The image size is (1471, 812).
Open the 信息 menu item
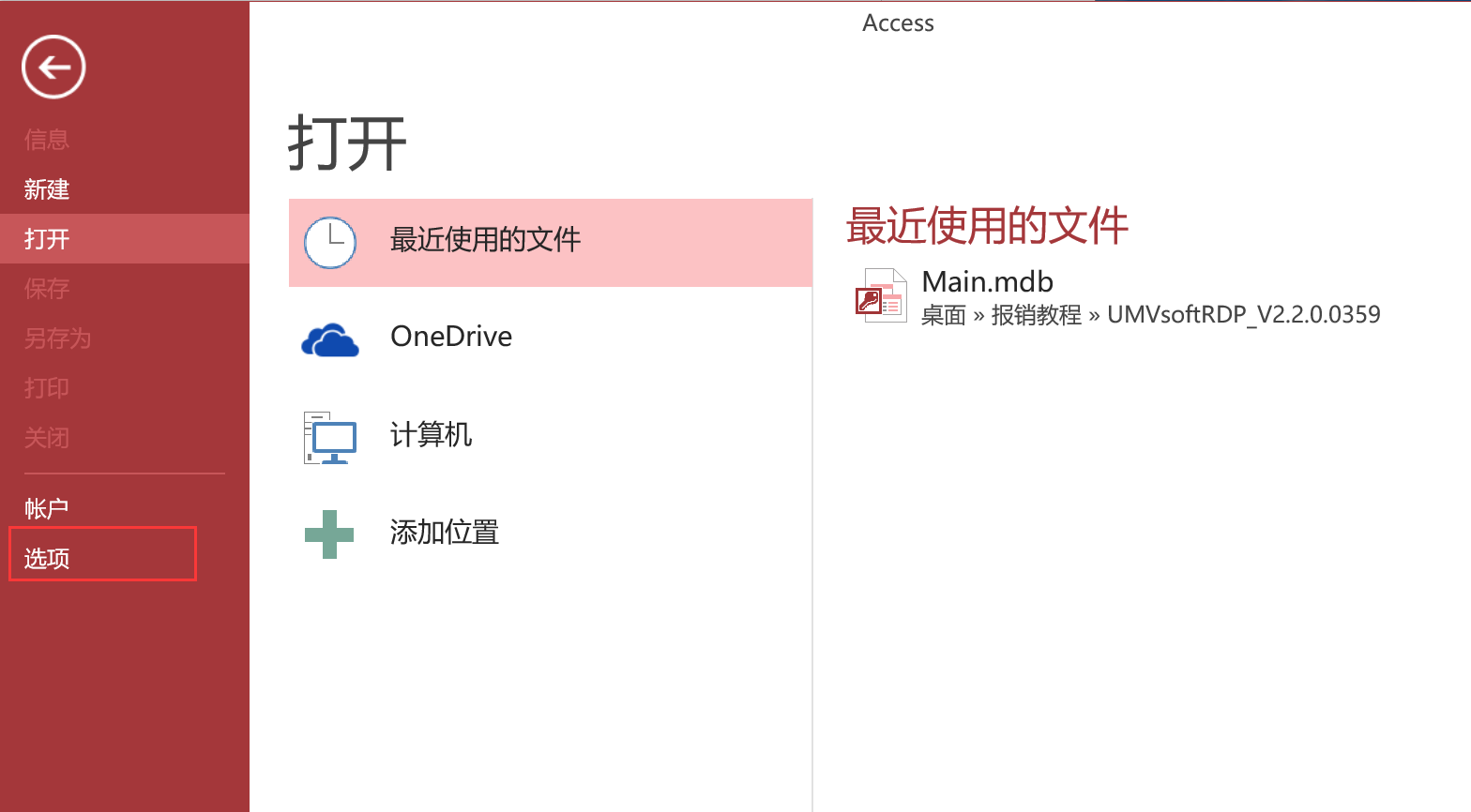click(x=125, y=140)
